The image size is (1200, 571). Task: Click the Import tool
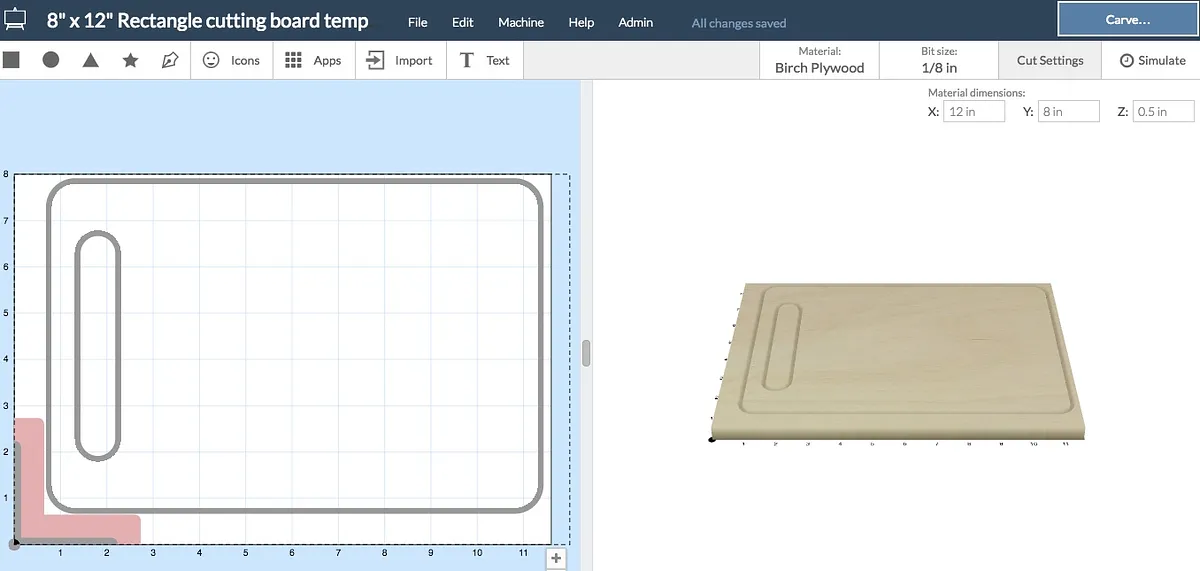point(399,60)
